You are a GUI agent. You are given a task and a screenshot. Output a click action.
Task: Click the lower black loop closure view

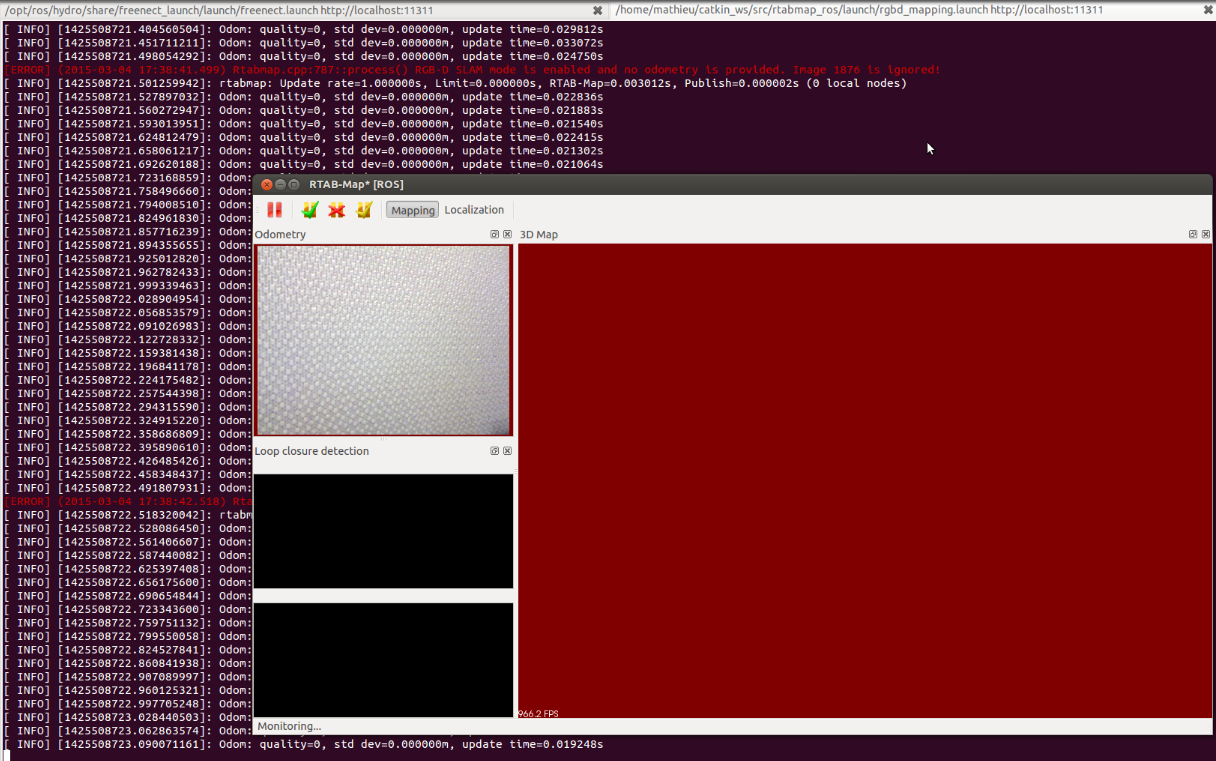coord(383,659)
